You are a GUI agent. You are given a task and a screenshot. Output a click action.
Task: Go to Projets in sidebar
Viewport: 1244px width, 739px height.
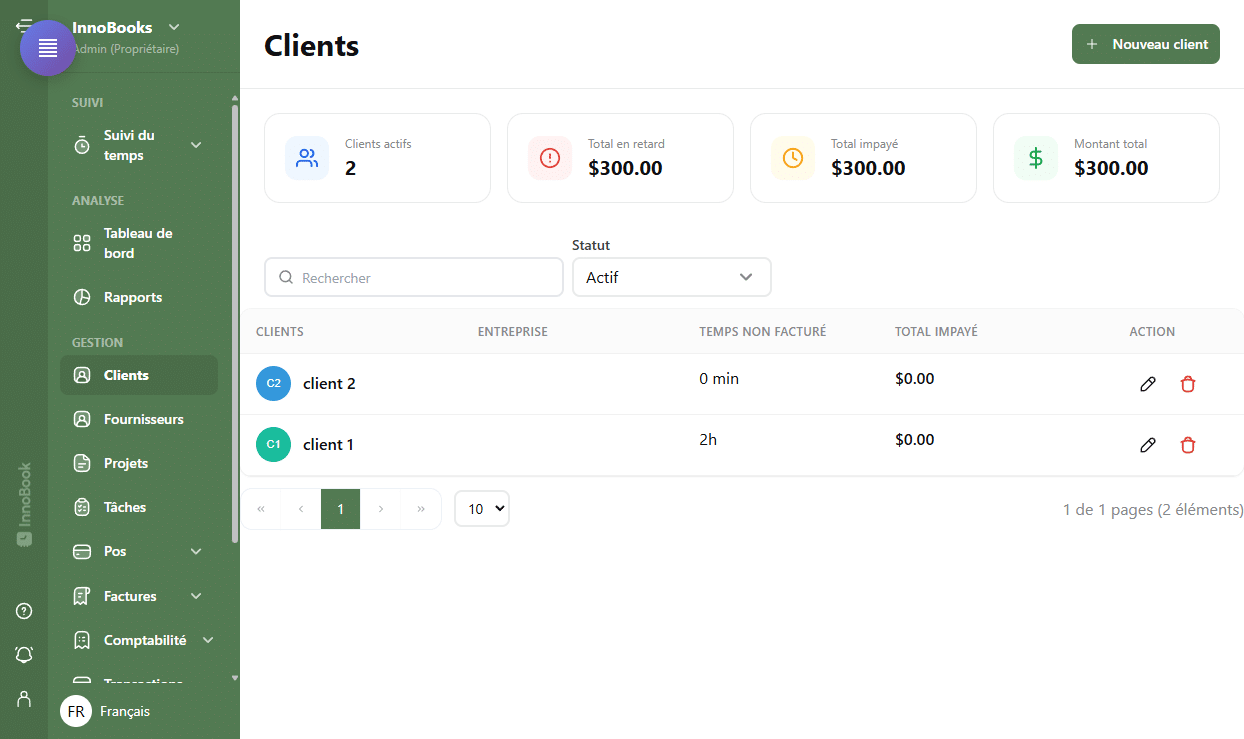(x=139, y=463)
